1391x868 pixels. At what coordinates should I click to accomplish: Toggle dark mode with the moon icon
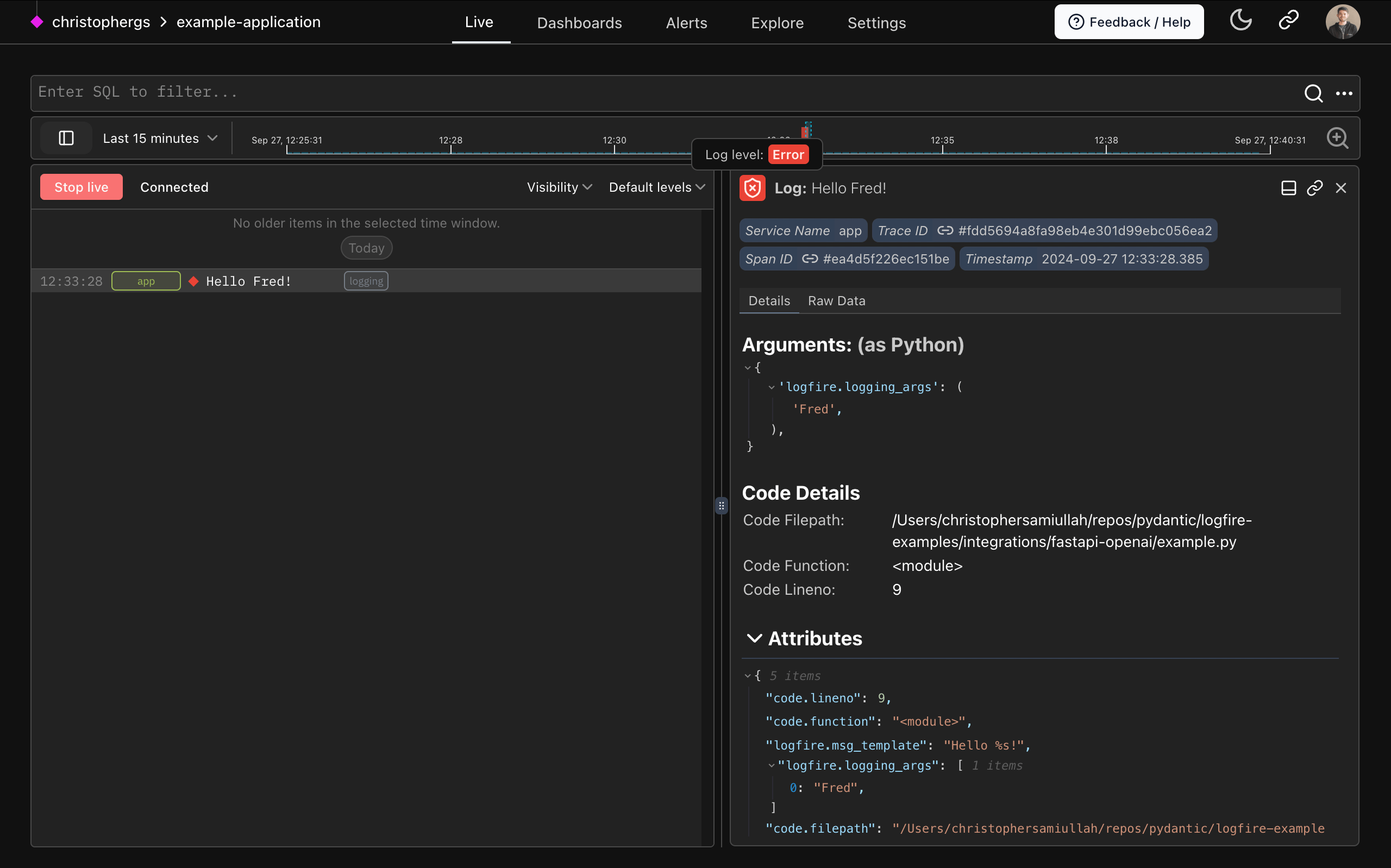[1240, 21]
